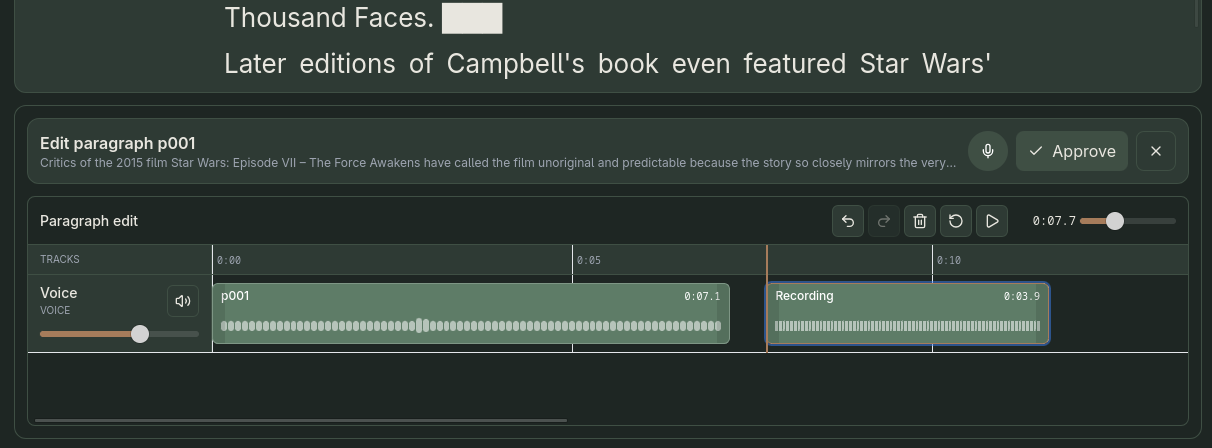1212x448 pixels.
Task: Click the highlighted blank box after 'Thousand Faces.'
Action: (x=472, y=18)
